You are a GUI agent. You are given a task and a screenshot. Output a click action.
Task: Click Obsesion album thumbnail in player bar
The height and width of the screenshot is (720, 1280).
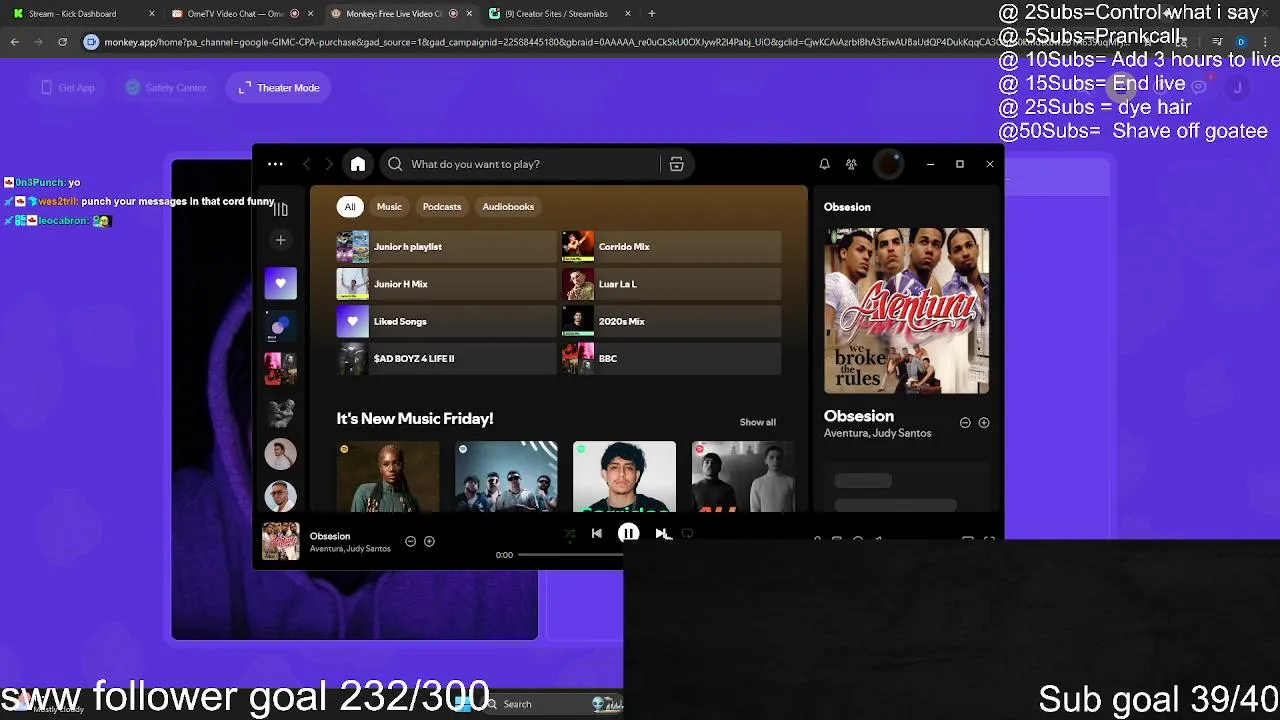280,541
